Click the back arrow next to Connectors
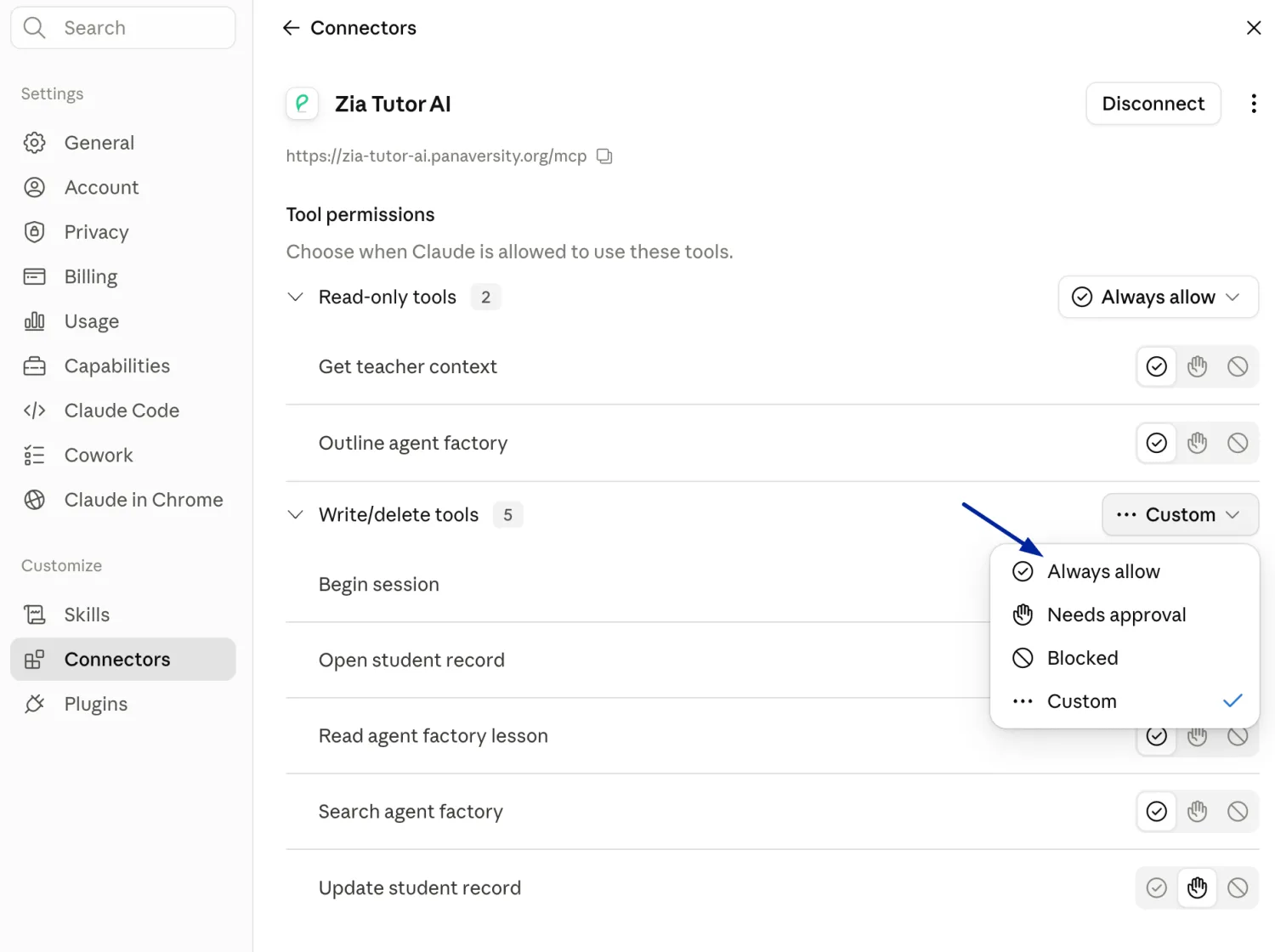This screenshot has width=1275, height=952. tap(292, 28)
